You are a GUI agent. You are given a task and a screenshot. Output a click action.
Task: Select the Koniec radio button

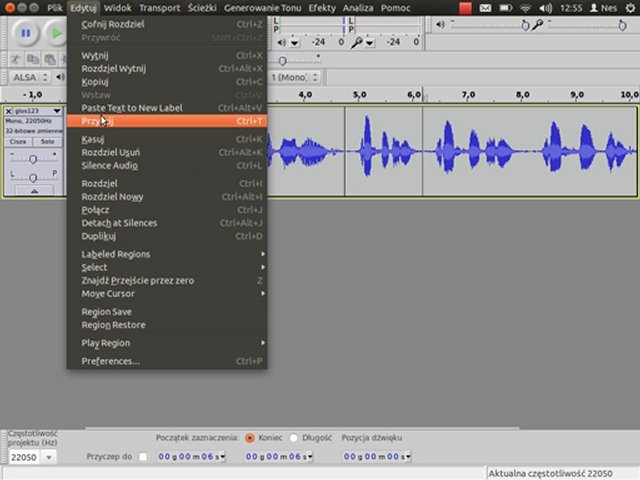coord(249,438)
